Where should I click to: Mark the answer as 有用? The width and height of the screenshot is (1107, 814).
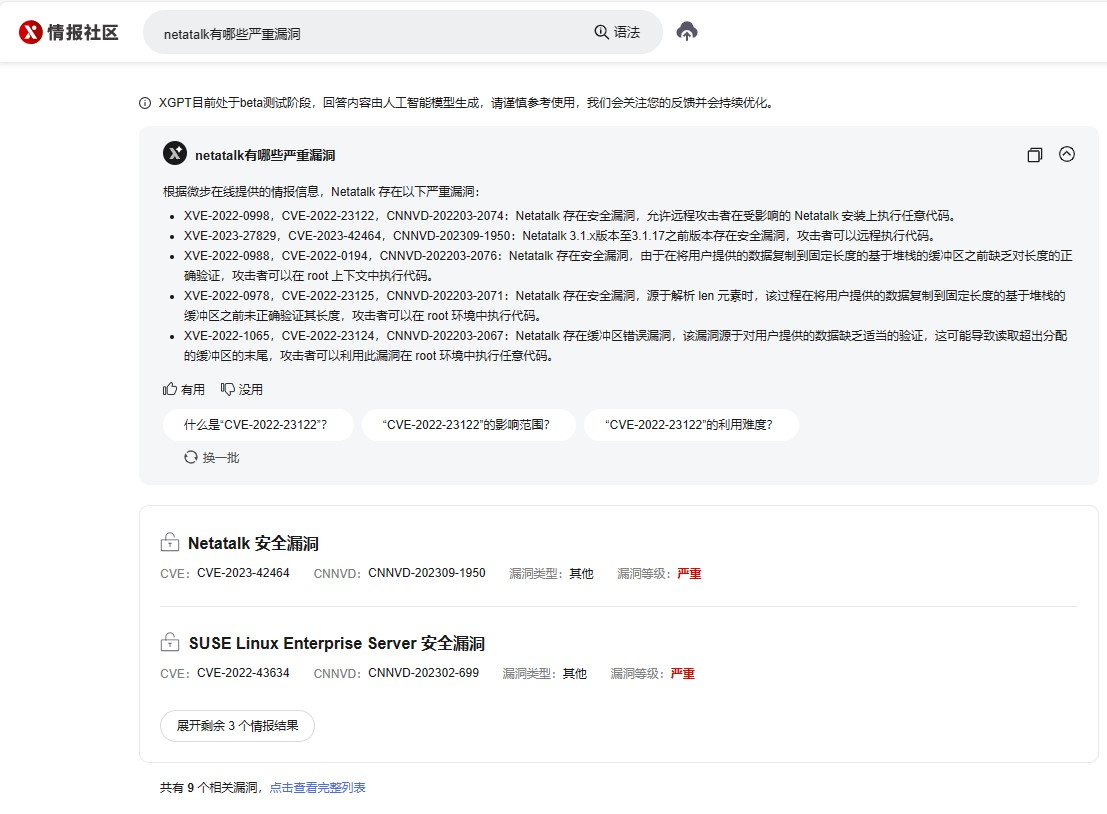point(184,389)
